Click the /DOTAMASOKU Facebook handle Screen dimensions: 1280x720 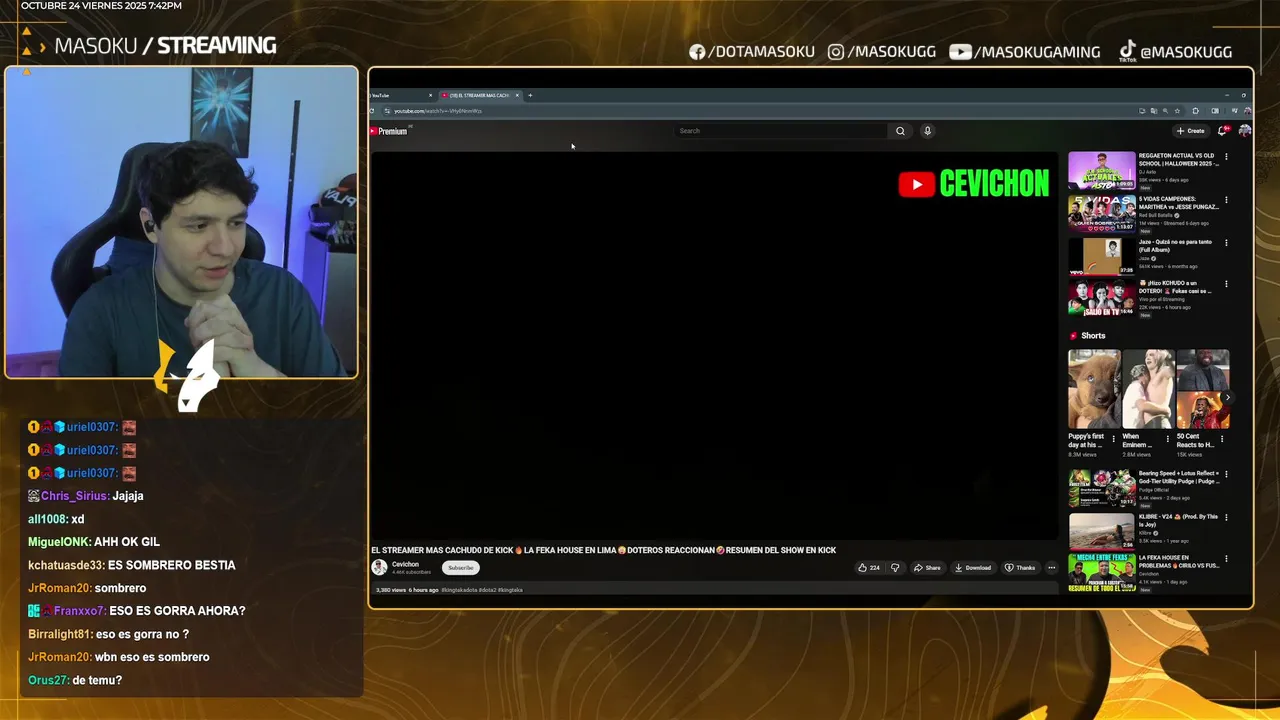pos(752,52)
